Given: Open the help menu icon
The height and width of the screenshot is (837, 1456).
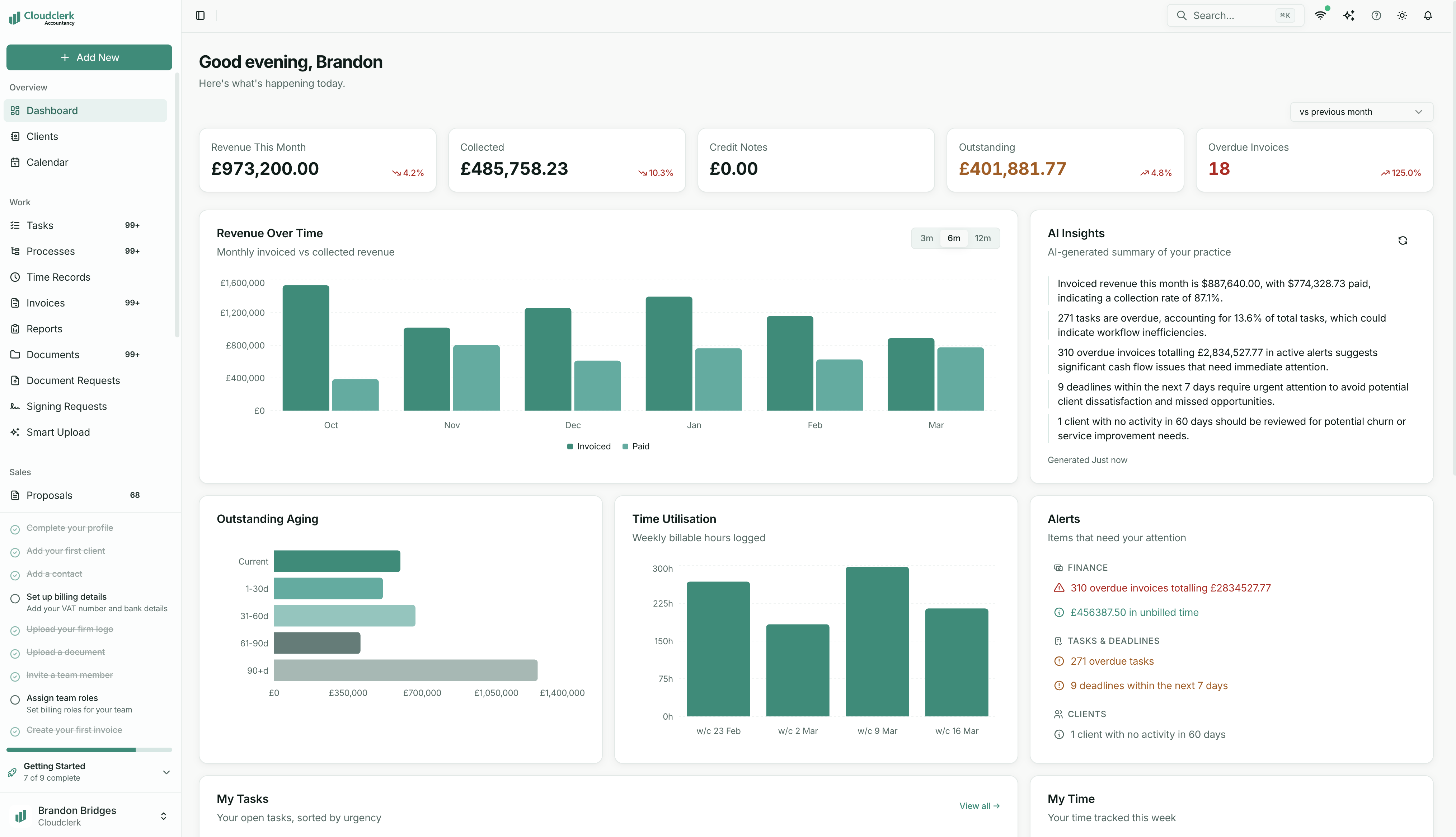Looking at the screenshot, I should pyautogui.click(x=1376, y=15).
